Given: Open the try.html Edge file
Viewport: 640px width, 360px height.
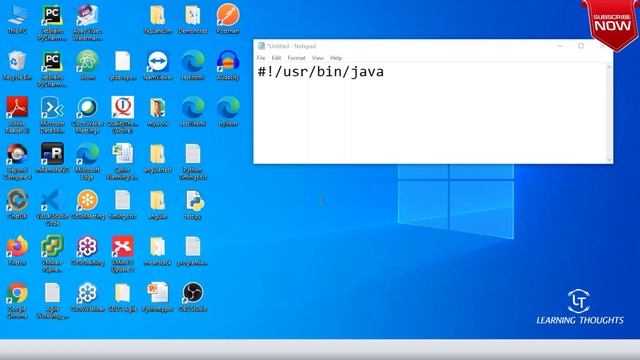Looking at the screenshot, I should click(228, 112).
